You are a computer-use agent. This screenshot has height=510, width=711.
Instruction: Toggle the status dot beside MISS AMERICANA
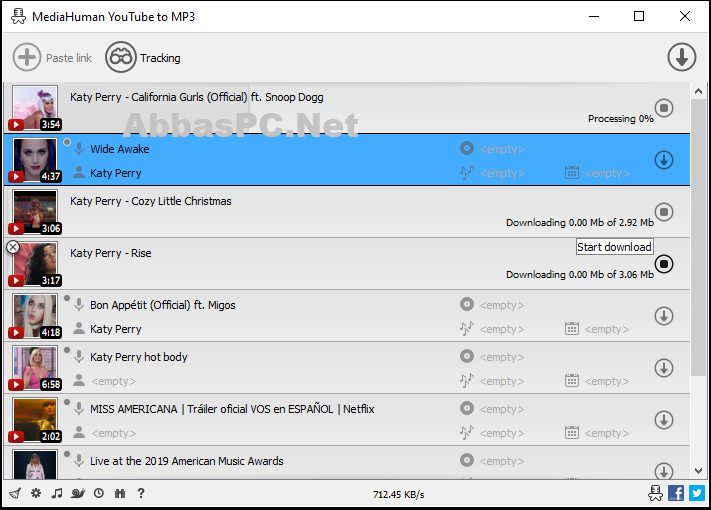point(67,402)
